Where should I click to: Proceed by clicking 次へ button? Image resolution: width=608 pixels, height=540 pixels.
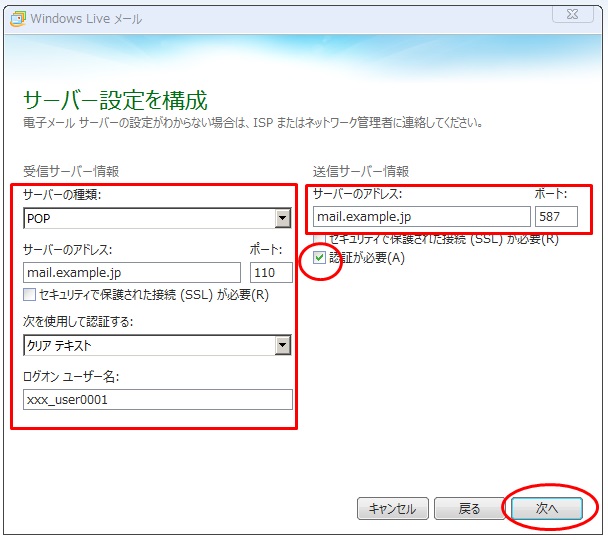546,509
